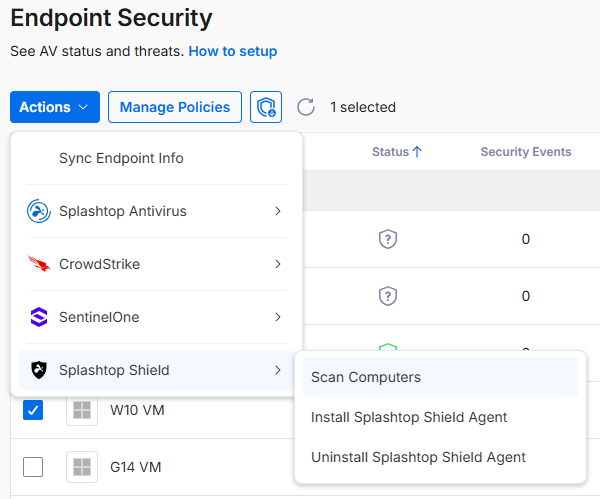Click the first unknown-status shield icon
Image resolution: width=600 pixels, height=499 pixels.
[388, 239]
